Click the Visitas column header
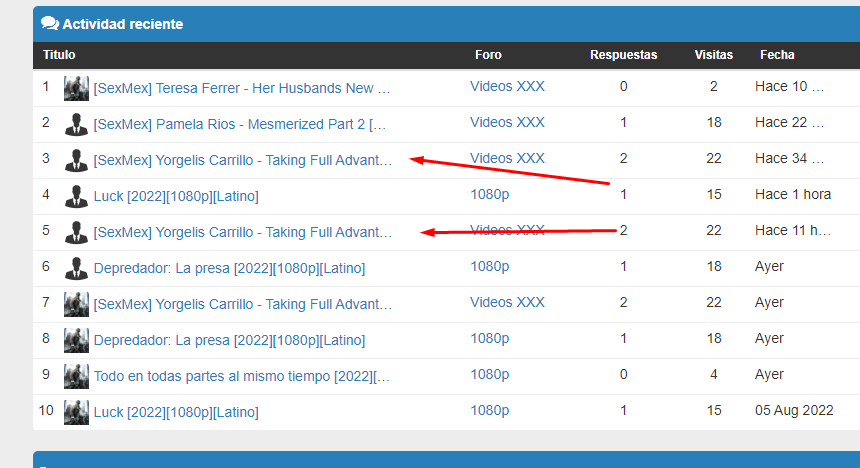 point(714,55)
